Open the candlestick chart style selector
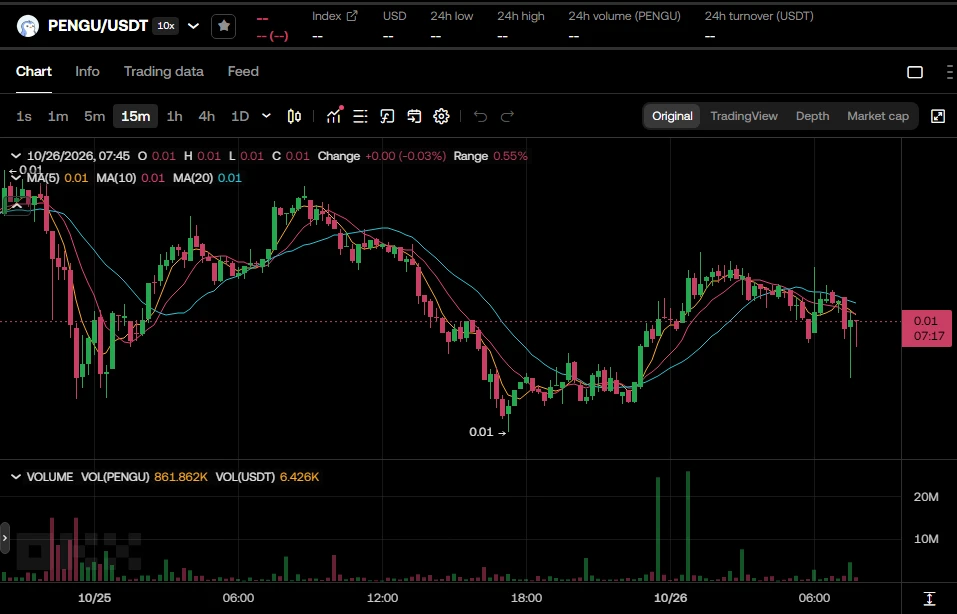 (x=294, y=116)
